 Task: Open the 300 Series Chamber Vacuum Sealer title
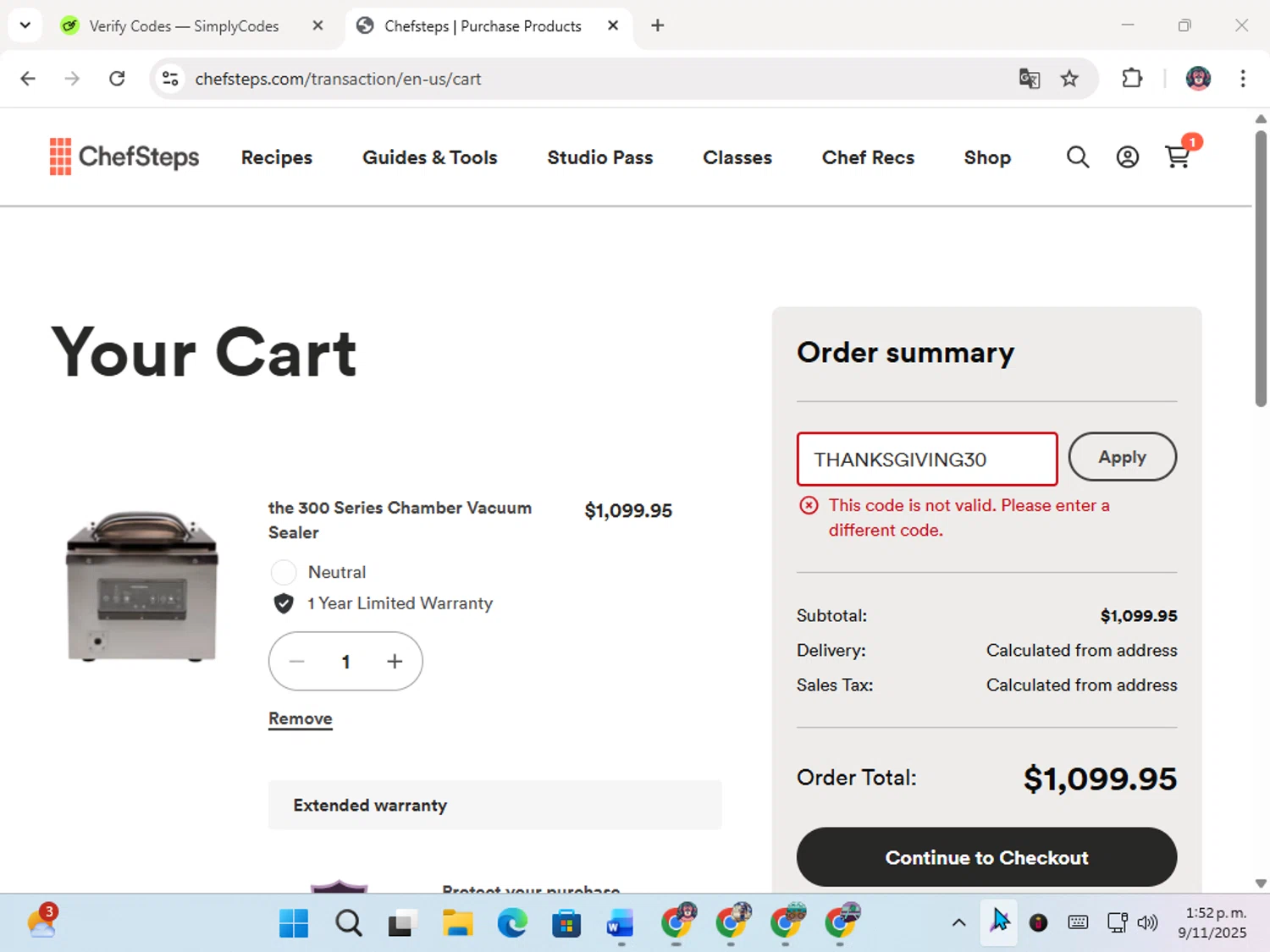pos(400,520)
